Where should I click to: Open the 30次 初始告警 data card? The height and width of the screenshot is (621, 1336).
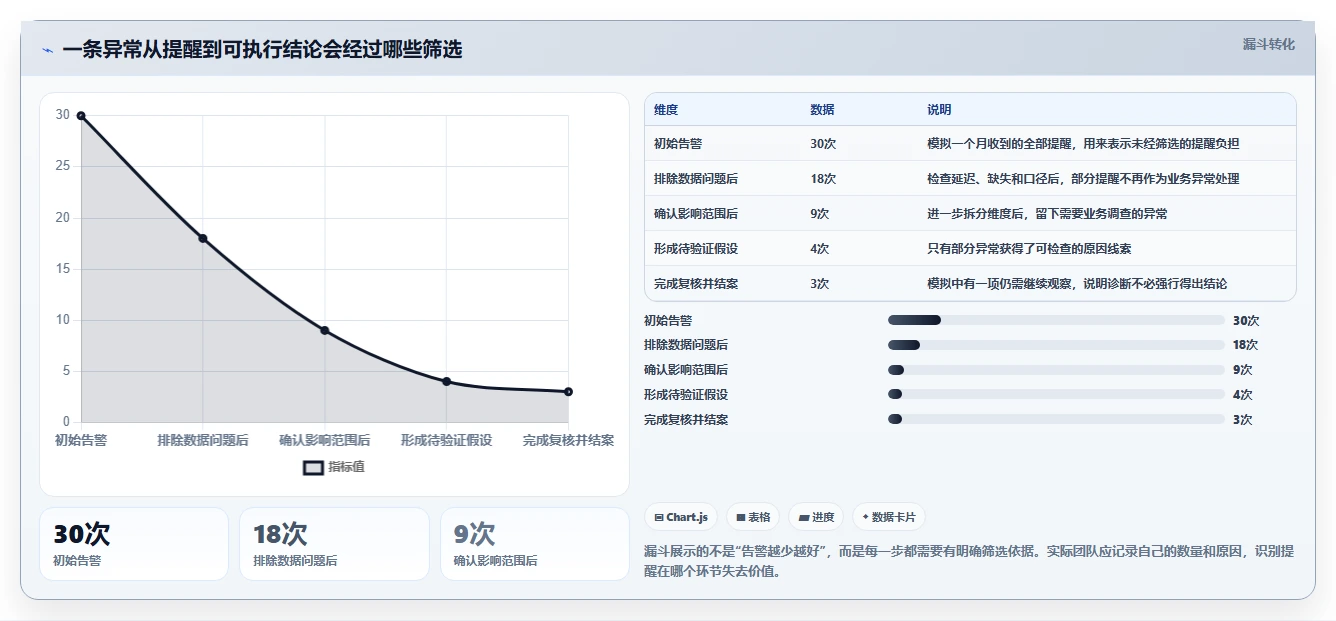[134, 544]
